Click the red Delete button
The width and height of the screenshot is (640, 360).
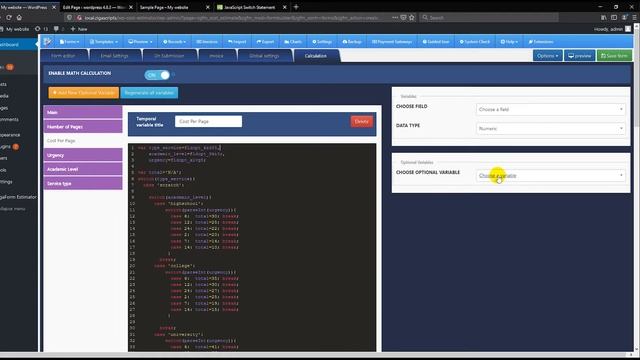[361, 121]
